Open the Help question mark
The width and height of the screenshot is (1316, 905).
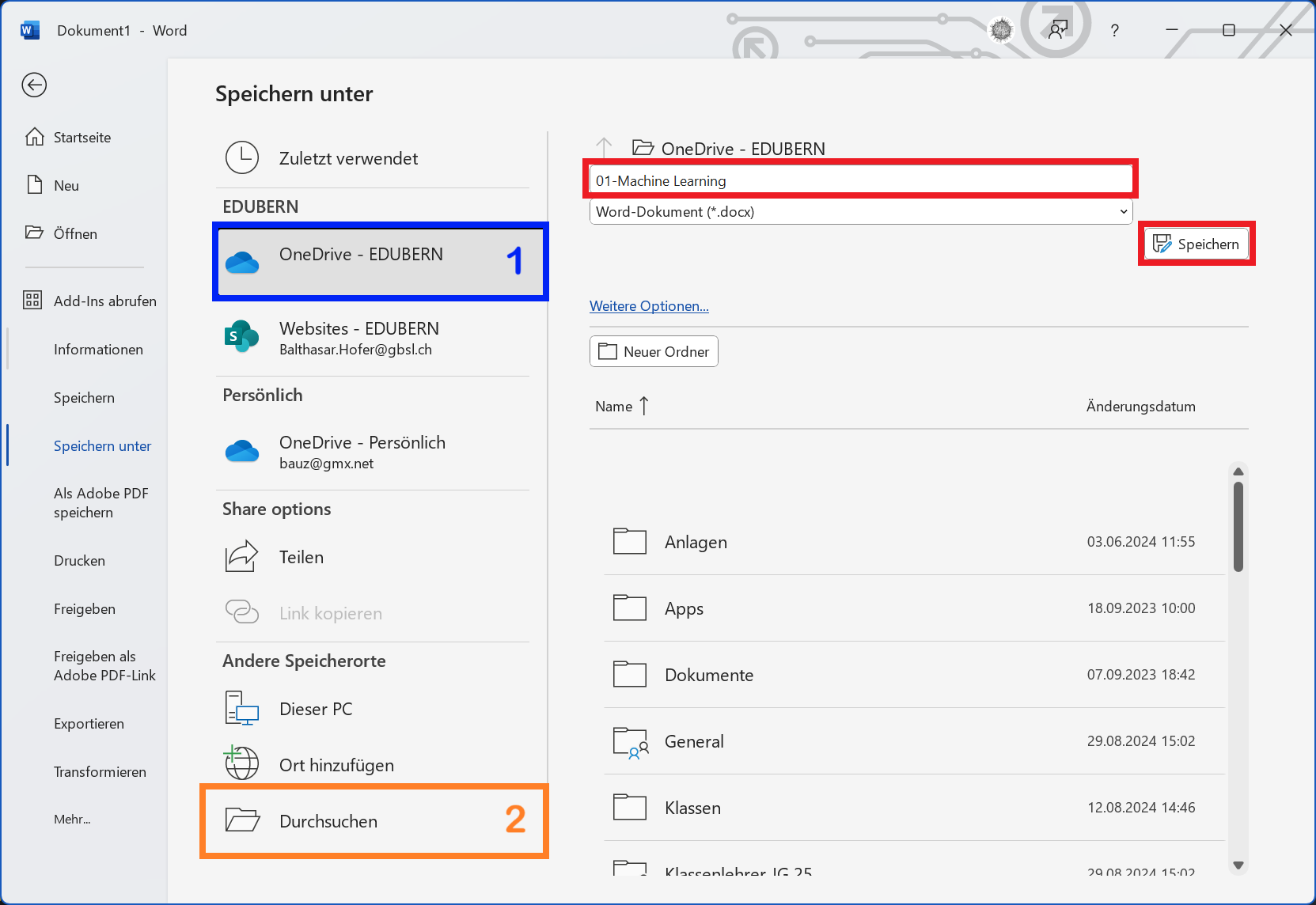[1114, 31]
